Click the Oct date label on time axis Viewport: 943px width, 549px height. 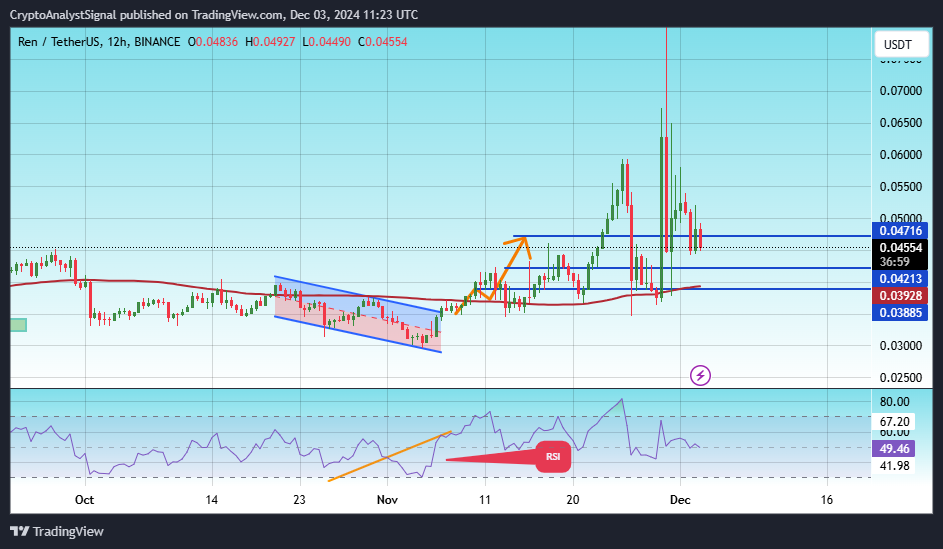(x=84, y=500)
